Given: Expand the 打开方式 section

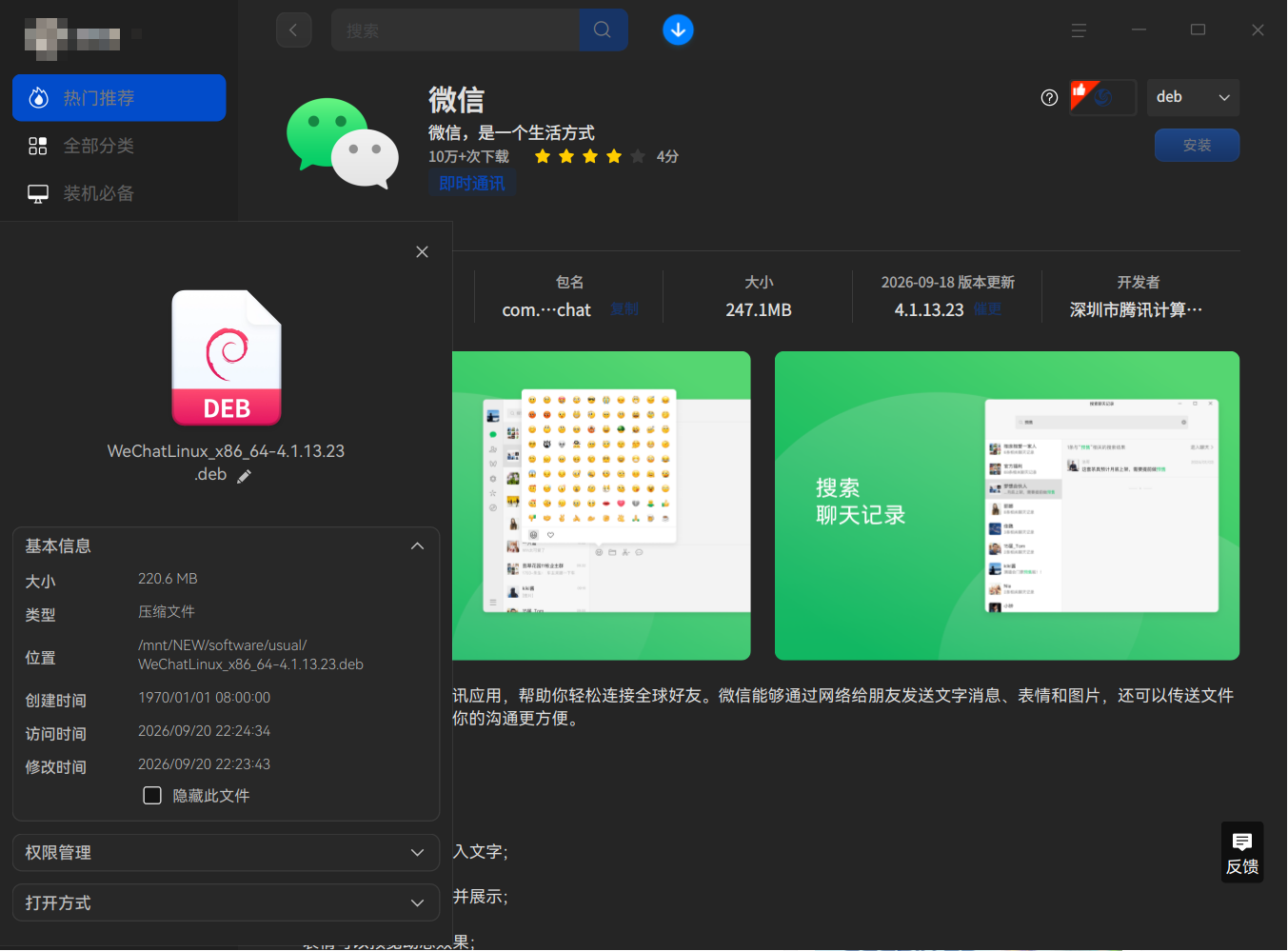Looking at the screenshot, I should [227, 902].
